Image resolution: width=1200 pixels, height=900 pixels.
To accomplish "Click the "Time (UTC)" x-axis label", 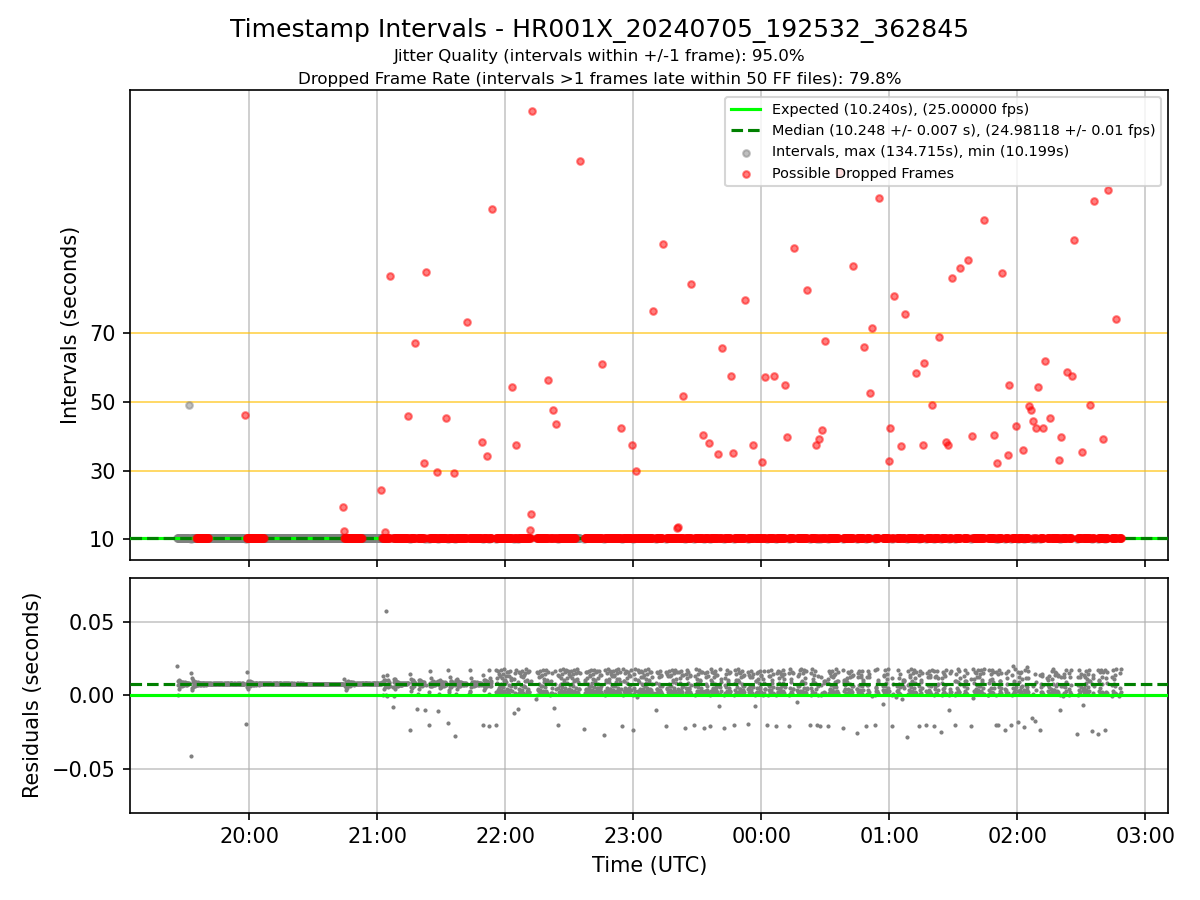I will click(649, 865).
